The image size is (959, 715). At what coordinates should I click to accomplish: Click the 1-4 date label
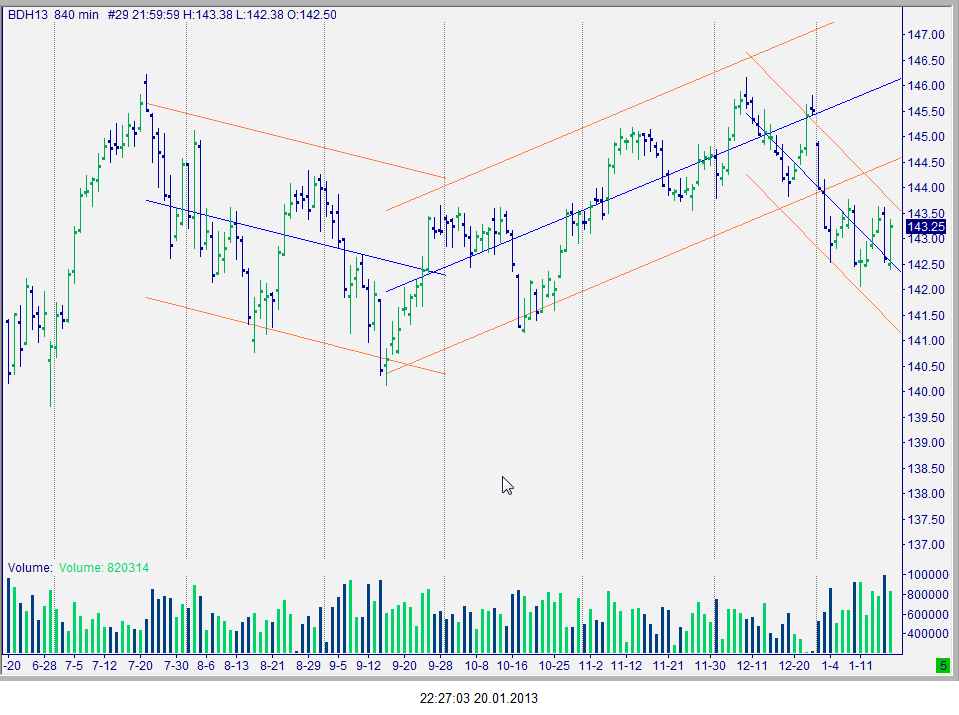click(x=830, y=665)
